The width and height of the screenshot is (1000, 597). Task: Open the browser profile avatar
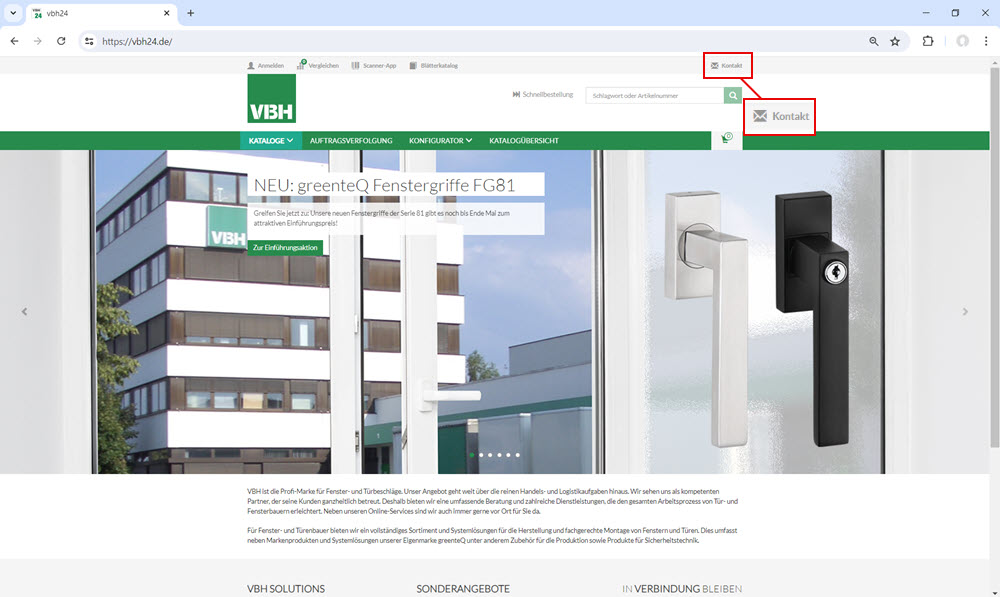click(962, 41)
